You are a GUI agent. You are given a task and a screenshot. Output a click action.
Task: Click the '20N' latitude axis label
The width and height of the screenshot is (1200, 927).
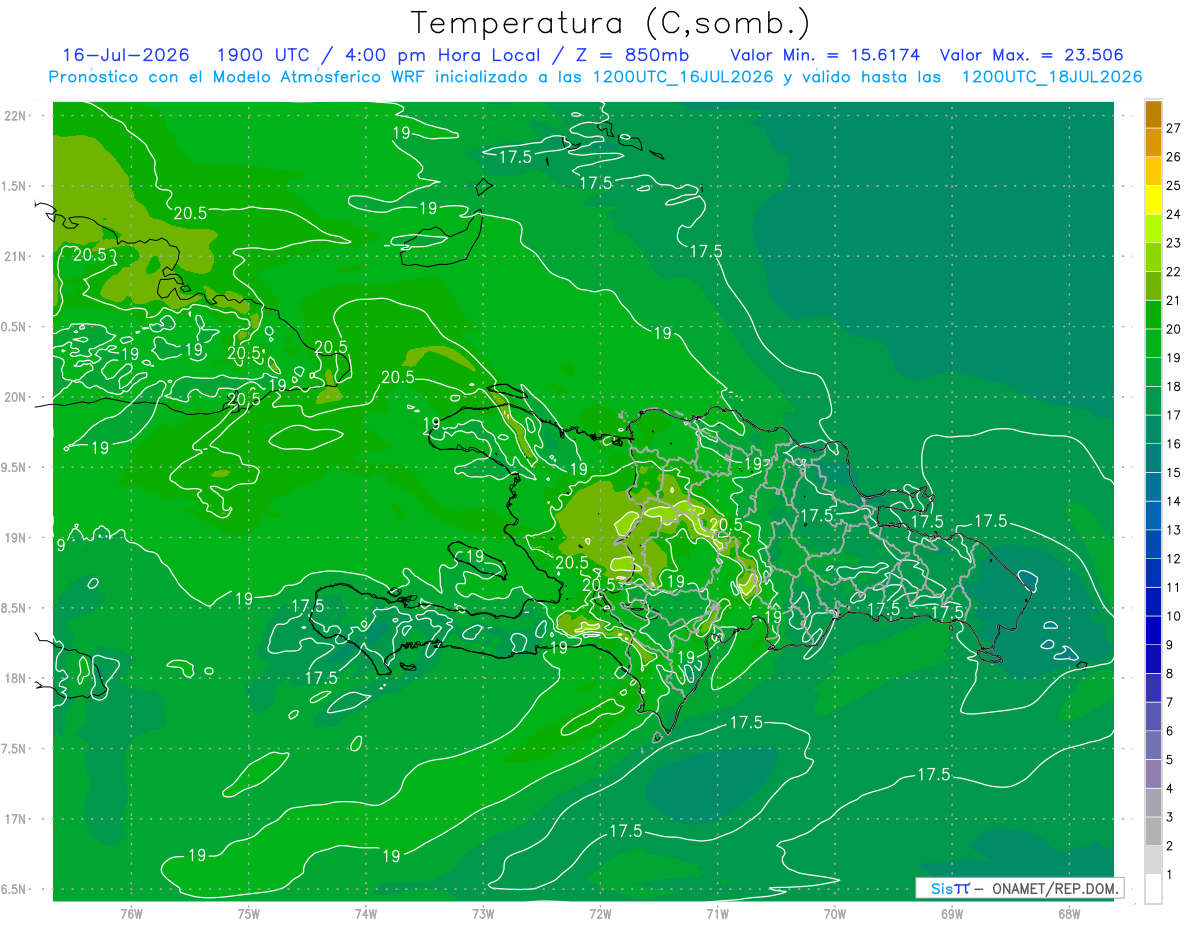tap(15, 398)
